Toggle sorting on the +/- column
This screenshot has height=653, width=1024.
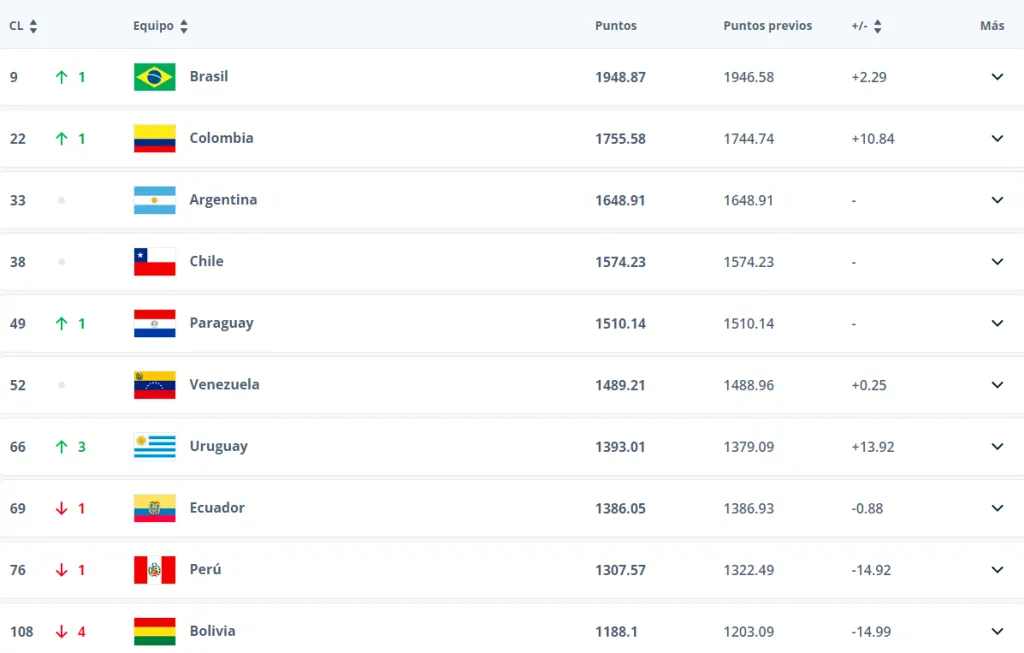point(866,26)
